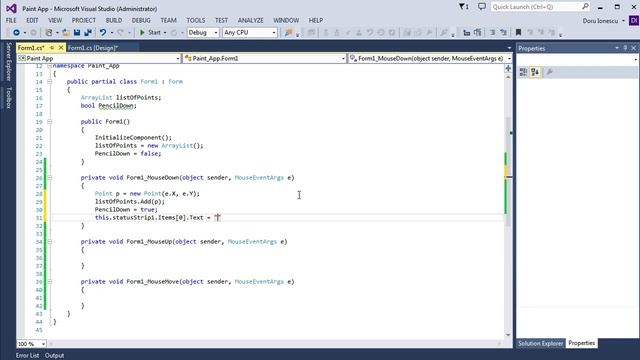Image resolution: width=640 pixels, height=360 pixels.
Task: Click in the Quick Launch search field
Action: (x=536, y=7)
